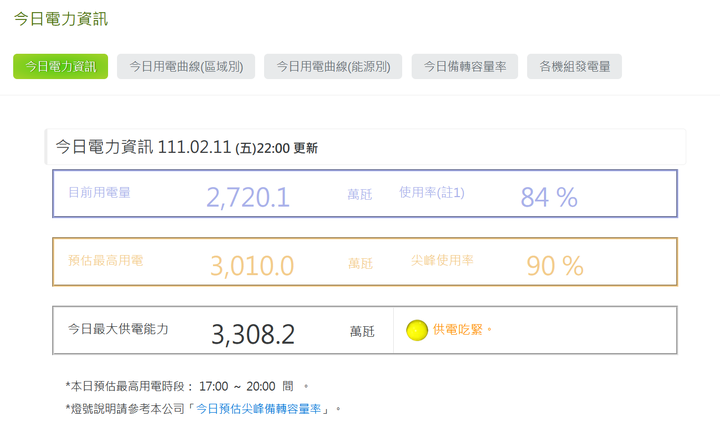
Task: Click the 萬瓩 unit beside 3,308.2
Action: [x=362, y=331]
